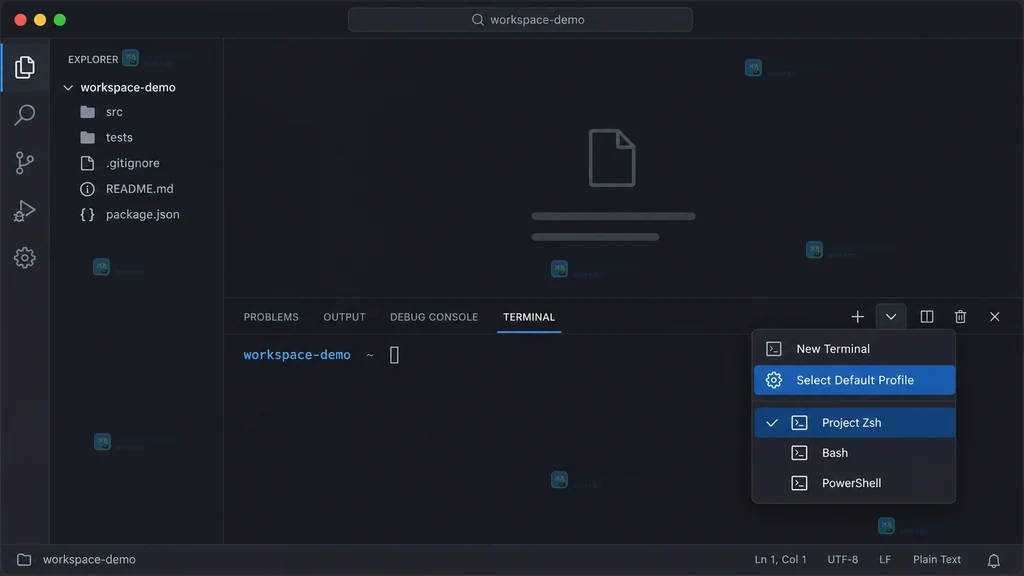Switch to the PROBLEMS tab
This screenshot has width=1024, height=576.
[x=271, y=317]
